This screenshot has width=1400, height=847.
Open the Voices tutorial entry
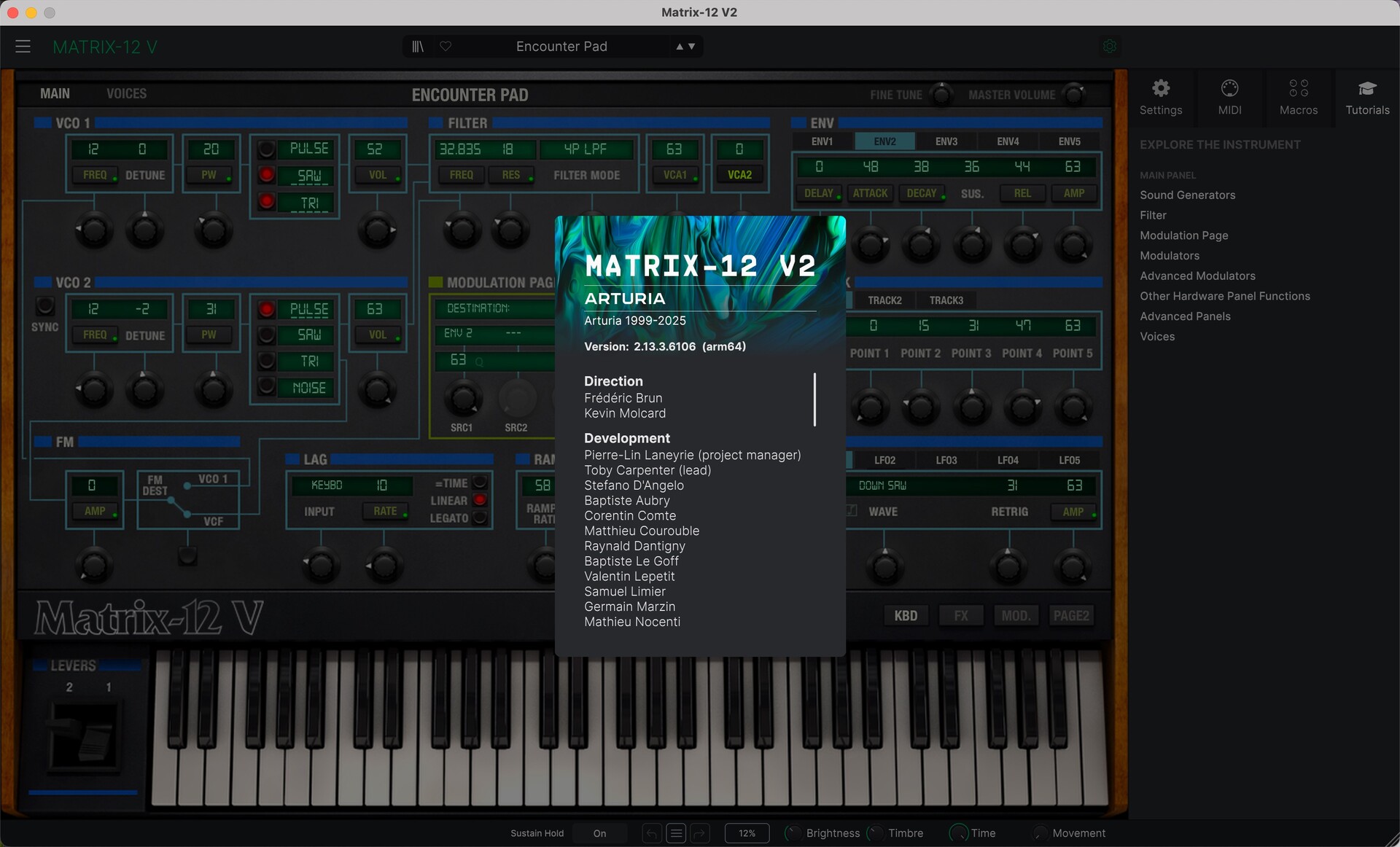1157,337
